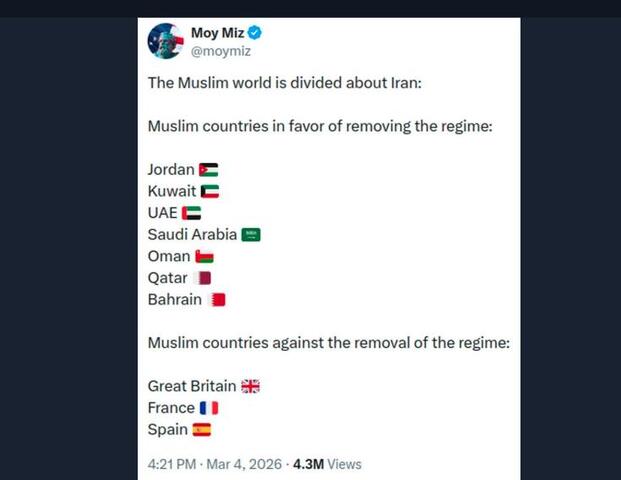The height and width of the screenshot is (480, 621).
Task: Click the Great Britain flag emoji
Action: 251,386
